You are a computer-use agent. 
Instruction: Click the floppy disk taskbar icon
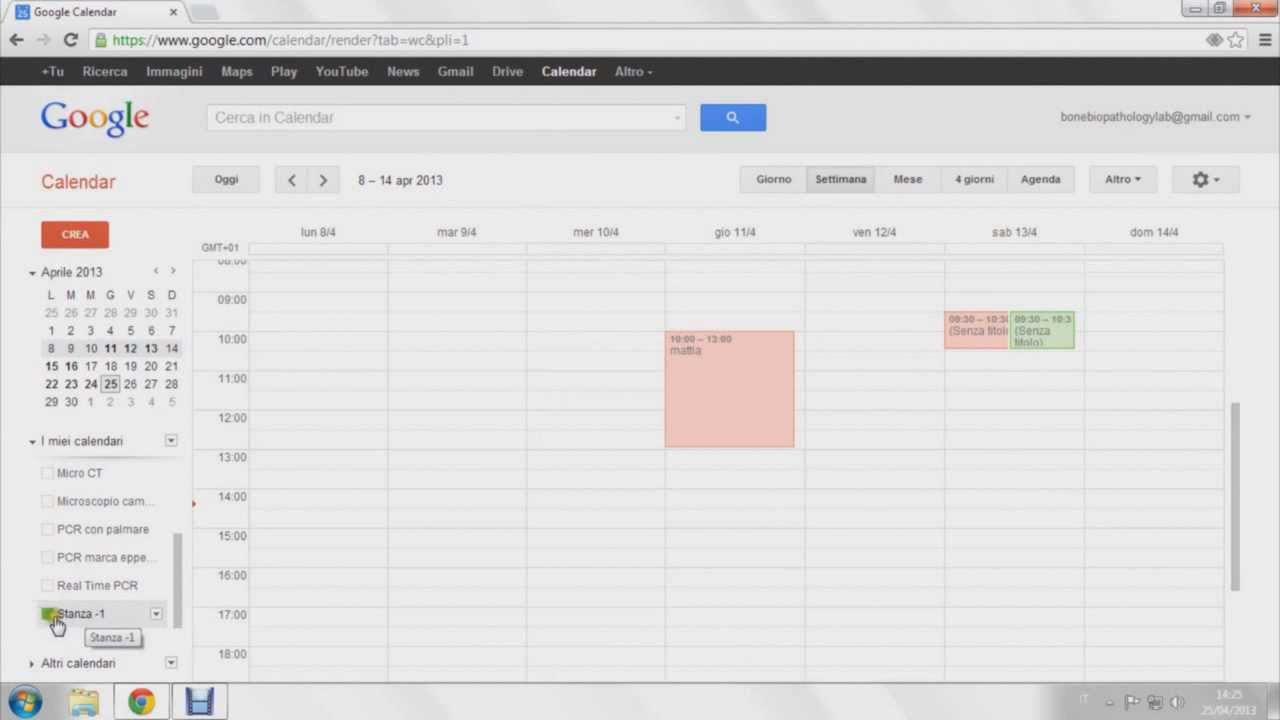click(x=199, y=701)
